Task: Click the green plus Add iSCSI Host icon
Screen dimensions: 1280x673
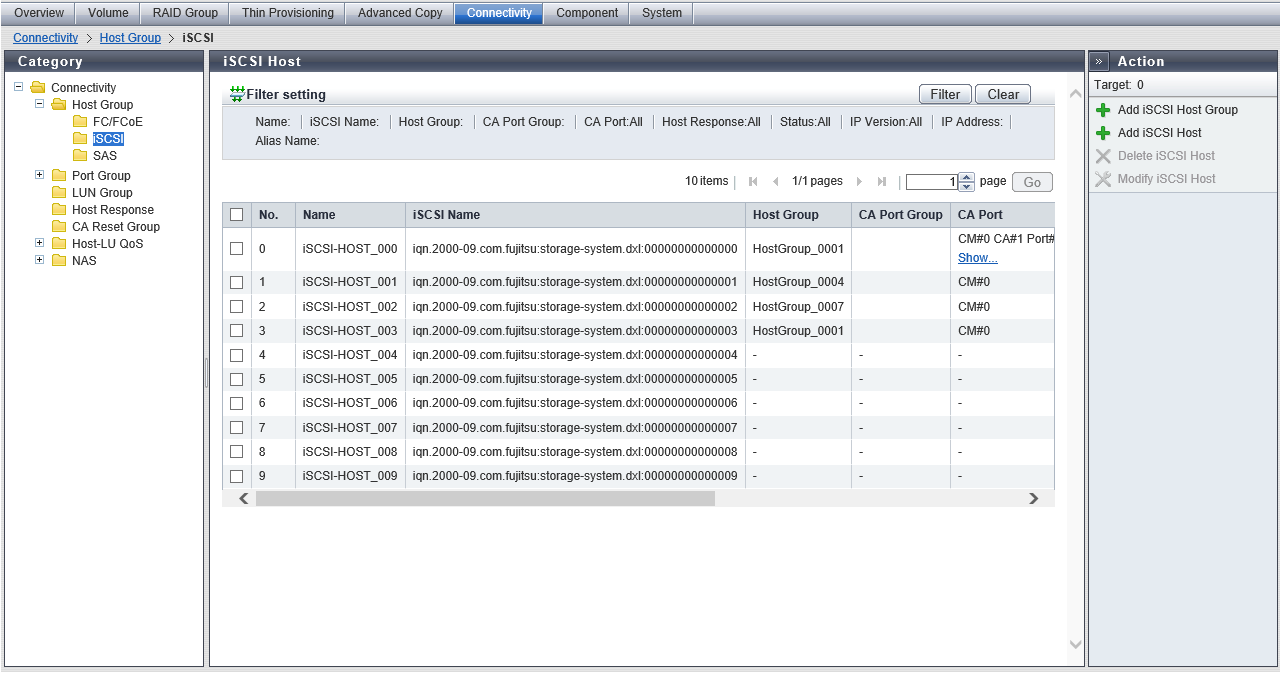Action: (1103, 133)
